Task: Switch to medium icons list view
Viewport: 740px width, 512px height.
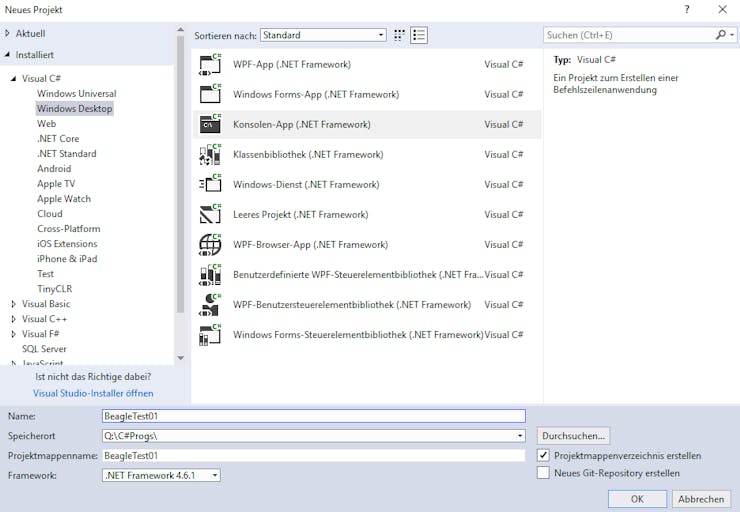Action: pyautogui.click(x=419, y=35)
